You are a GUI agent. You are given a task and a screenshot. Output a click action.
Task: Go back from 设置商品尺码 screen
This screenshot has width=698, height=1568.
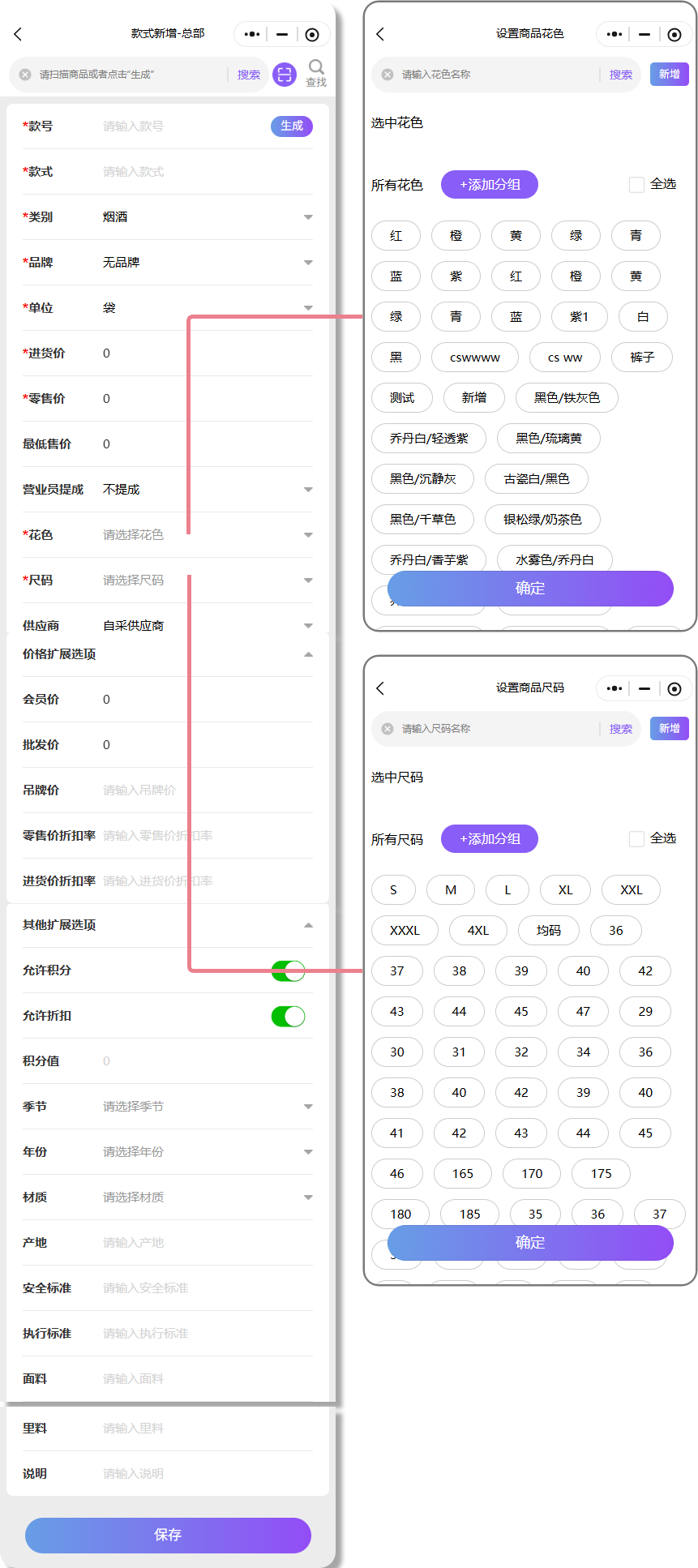380,688
